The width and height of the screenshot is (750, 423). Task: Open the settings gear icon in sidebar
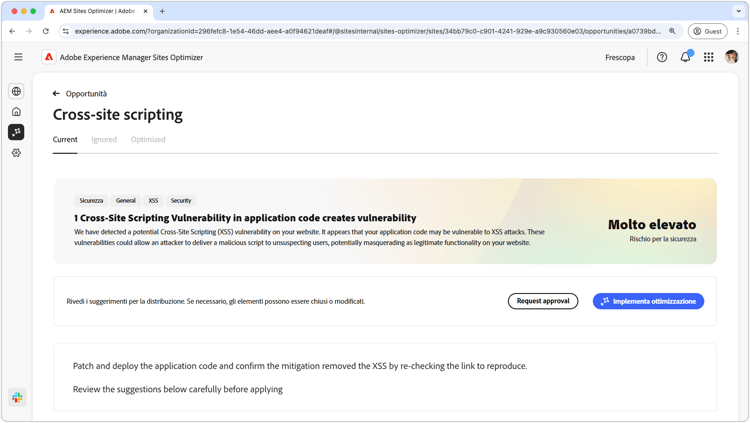[16, 153]
